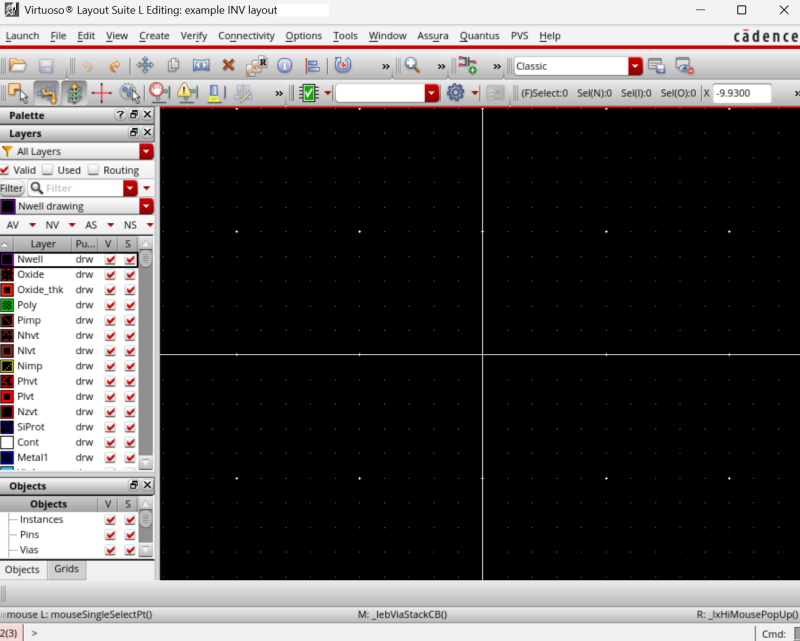Select the Undo arrow icon
Viewport: 800px width, 641px height.
88,67
